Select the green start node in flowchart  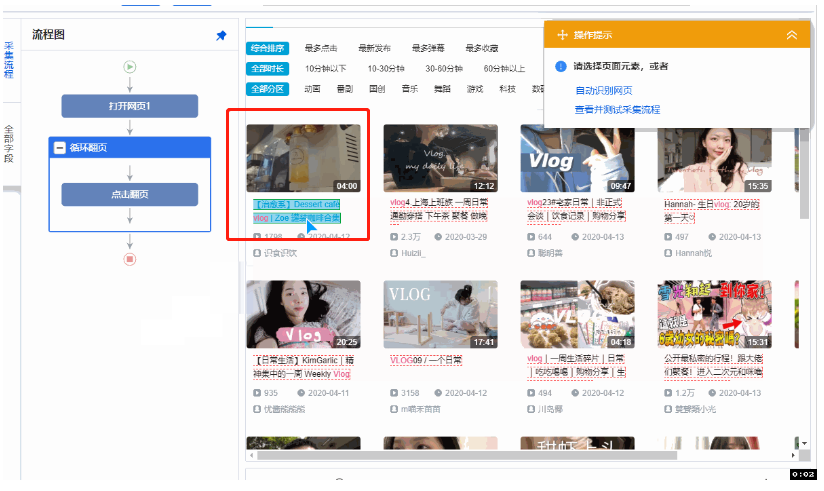(130, 67)
